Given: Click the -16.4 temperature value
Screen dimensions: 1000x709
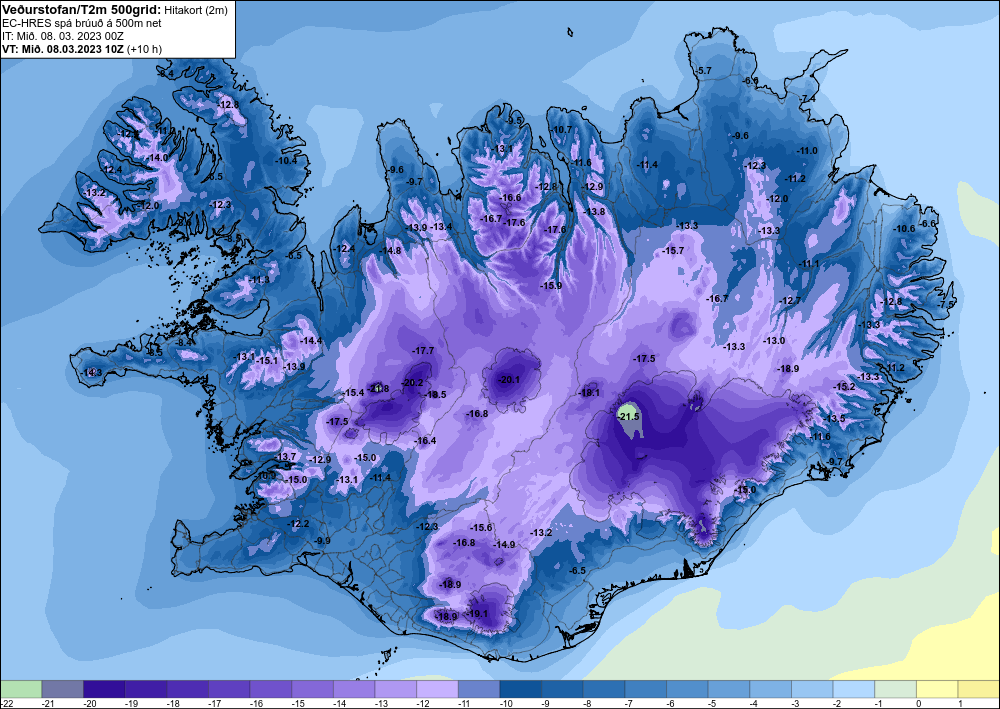Looking at the screenshot, I should (425, 441).
